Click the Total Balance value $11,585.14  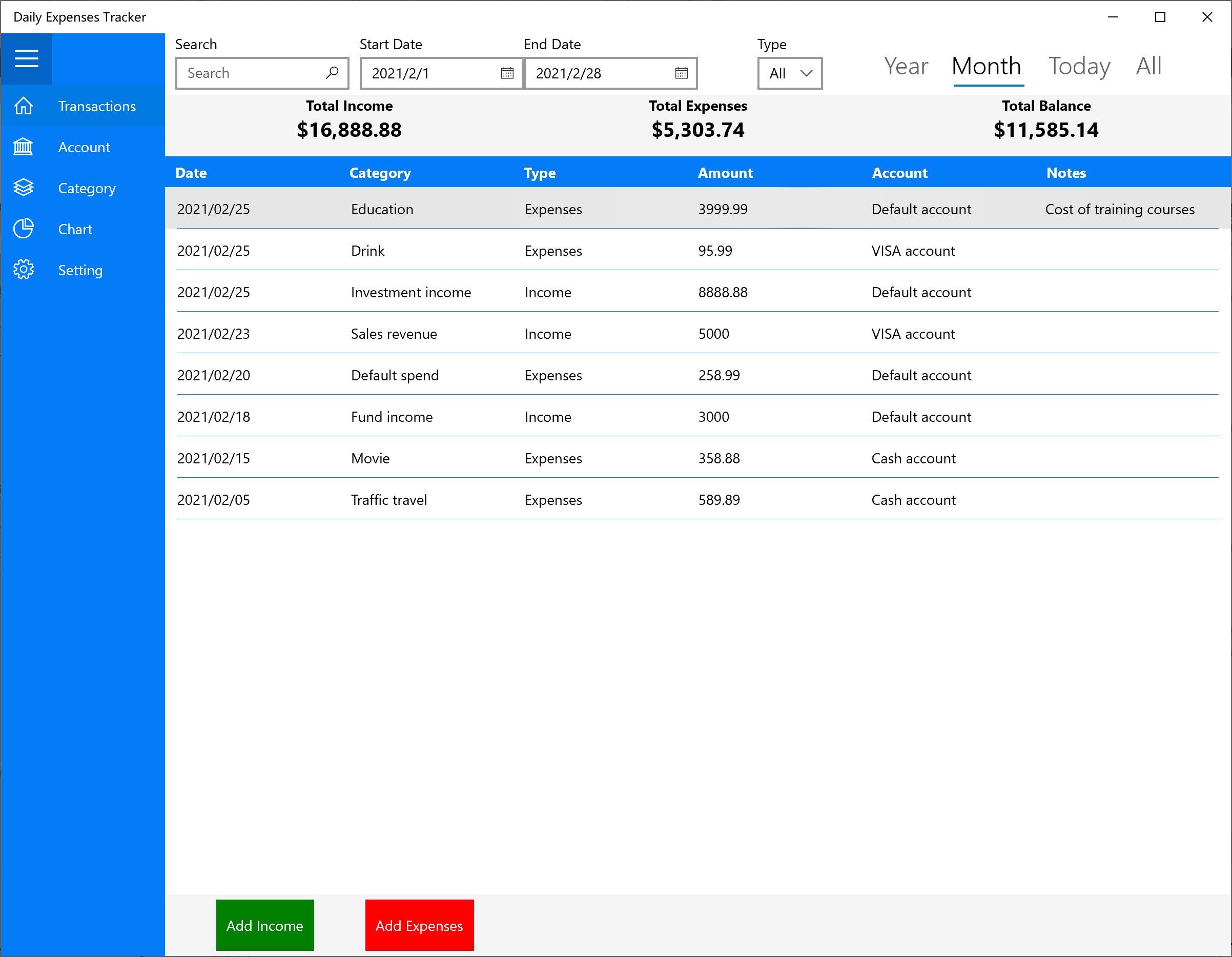(1046, 130)
